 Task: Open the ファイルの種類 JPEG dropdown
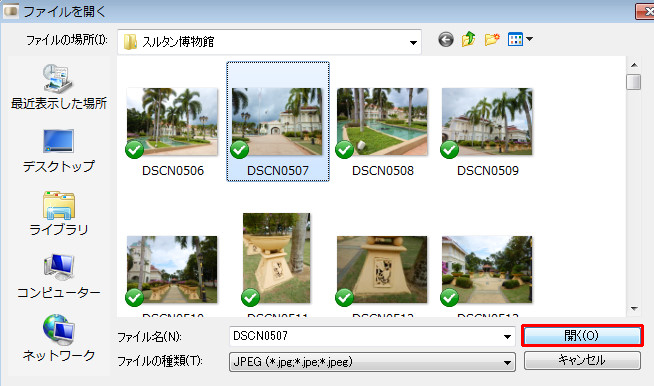[372, 362]
